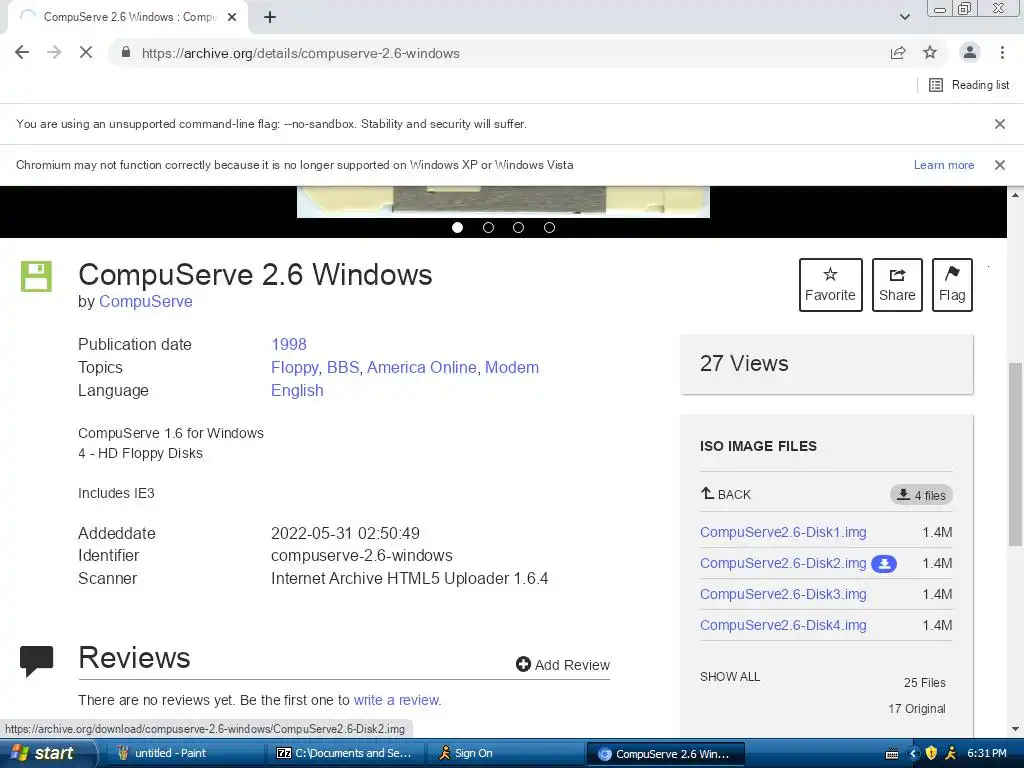
Task: Click the 25 Files count
Action: pyautogui.click(x=924, y=682)
